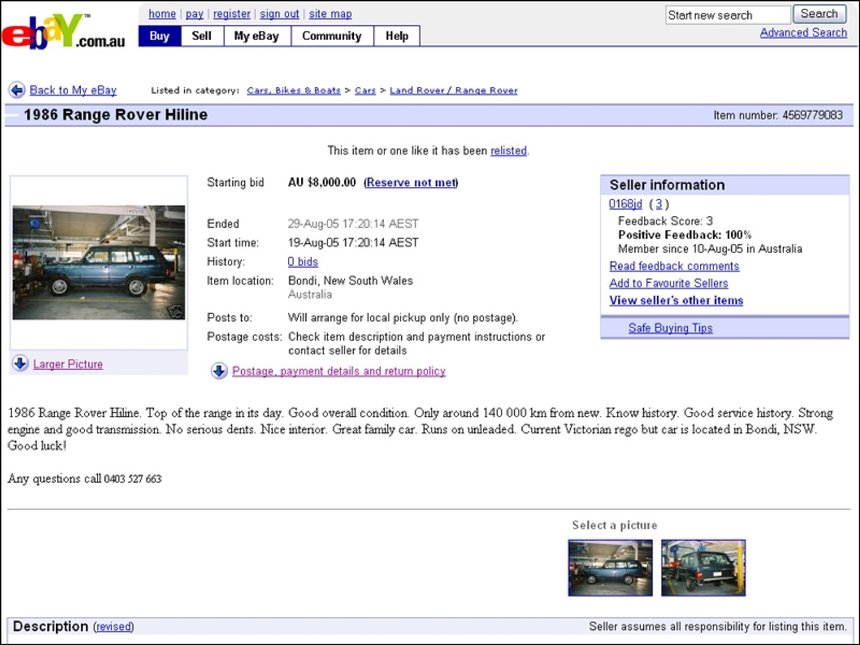
Task: Open the relisted item link
Action: (508, 151)
